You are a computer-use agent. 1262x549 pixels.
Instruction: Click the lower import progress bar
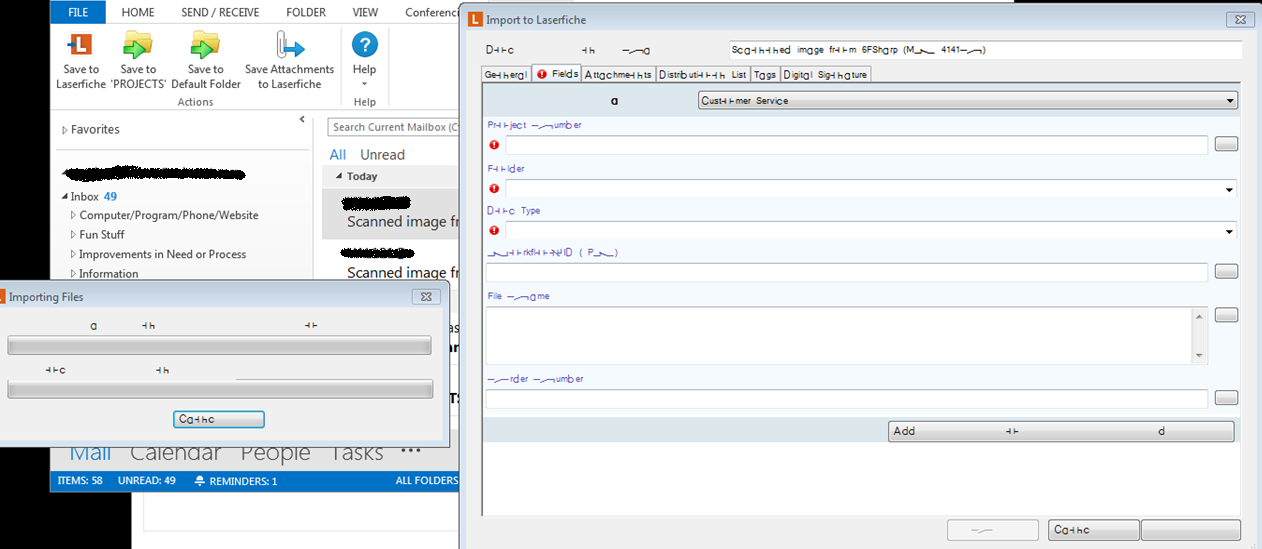(219, 389)
